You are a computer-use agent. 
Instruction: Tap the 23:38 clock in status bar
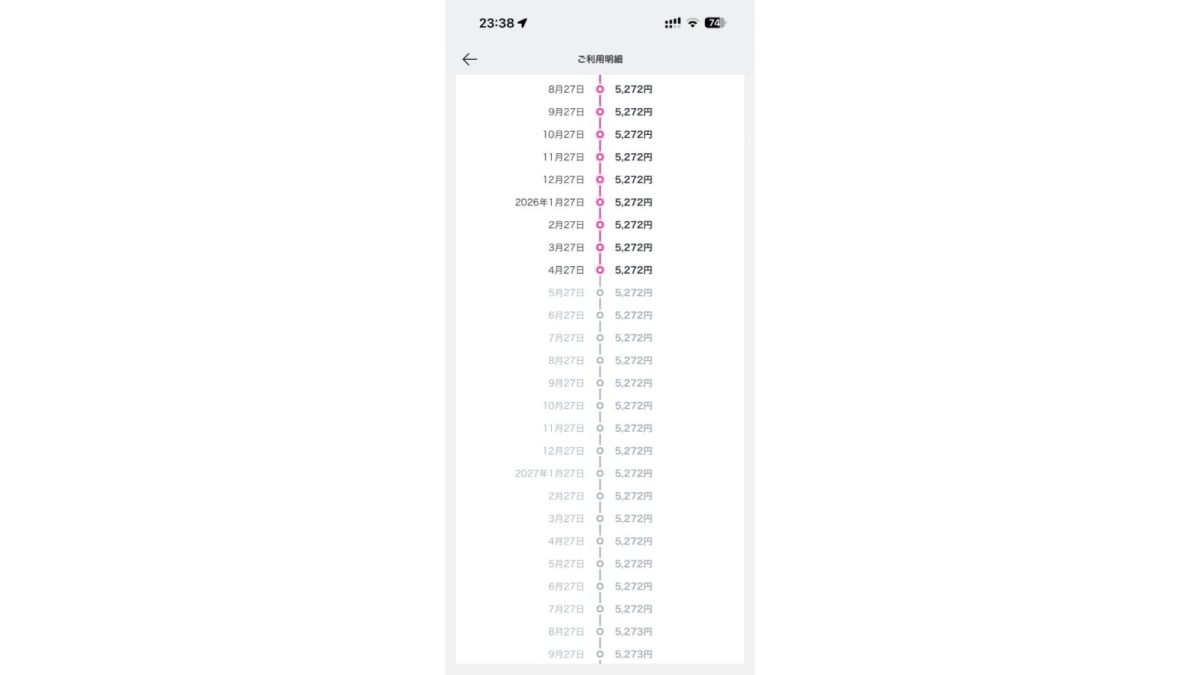point(496,23)
